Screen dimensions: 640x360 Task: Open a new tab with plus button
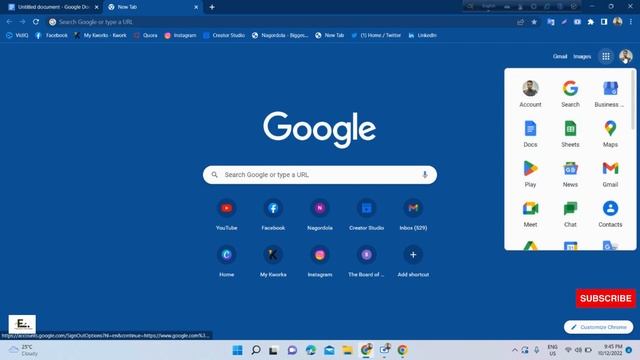click(x=211, y=7)
